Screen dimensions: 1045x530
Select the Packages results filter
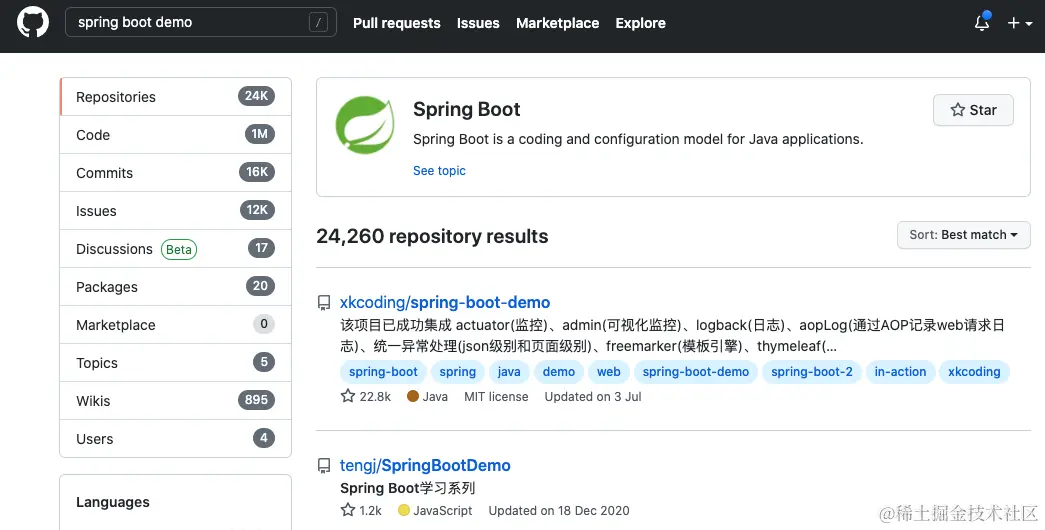point(175,287)
